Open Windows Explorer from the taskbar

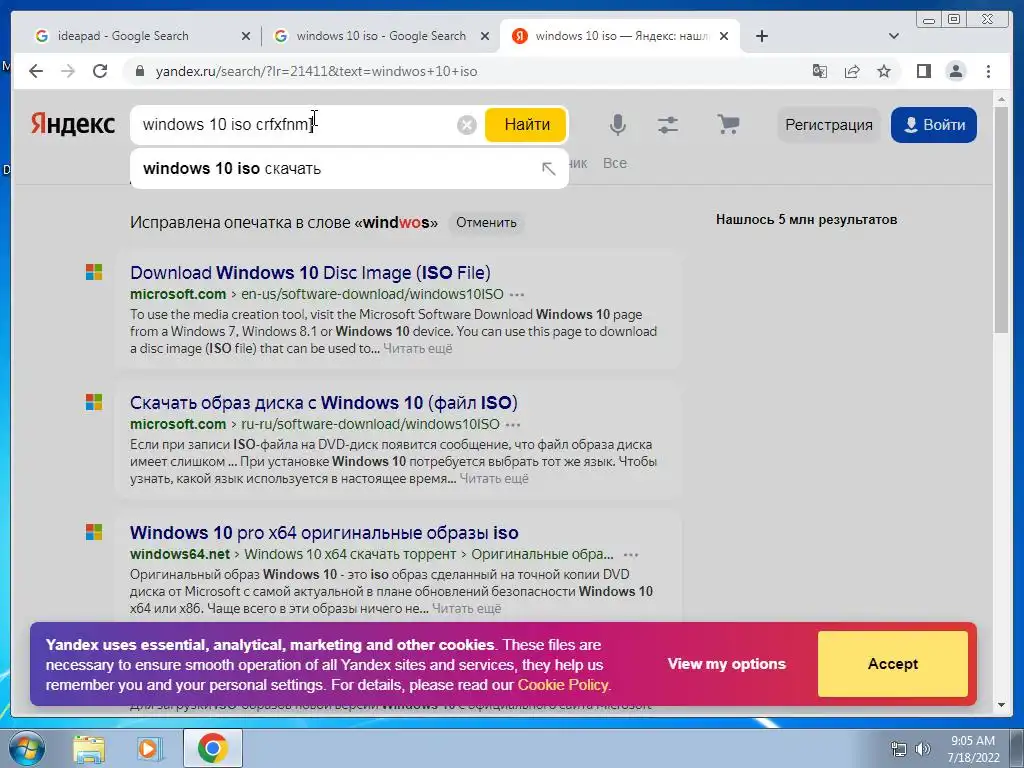[x=88, y=748]
